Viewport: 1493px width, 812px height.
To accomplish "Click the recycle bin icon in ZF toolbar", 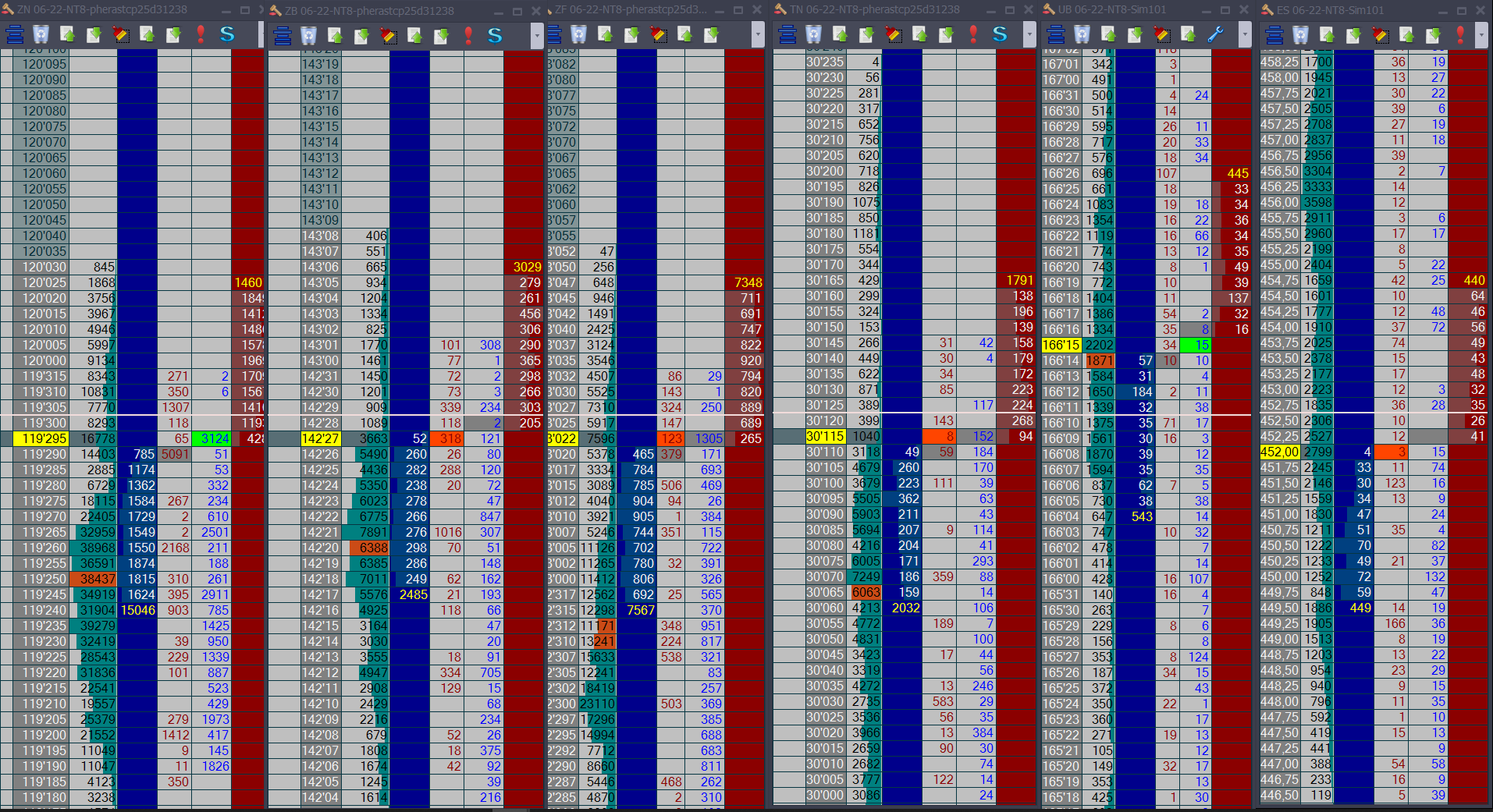I will click(579, 35).
